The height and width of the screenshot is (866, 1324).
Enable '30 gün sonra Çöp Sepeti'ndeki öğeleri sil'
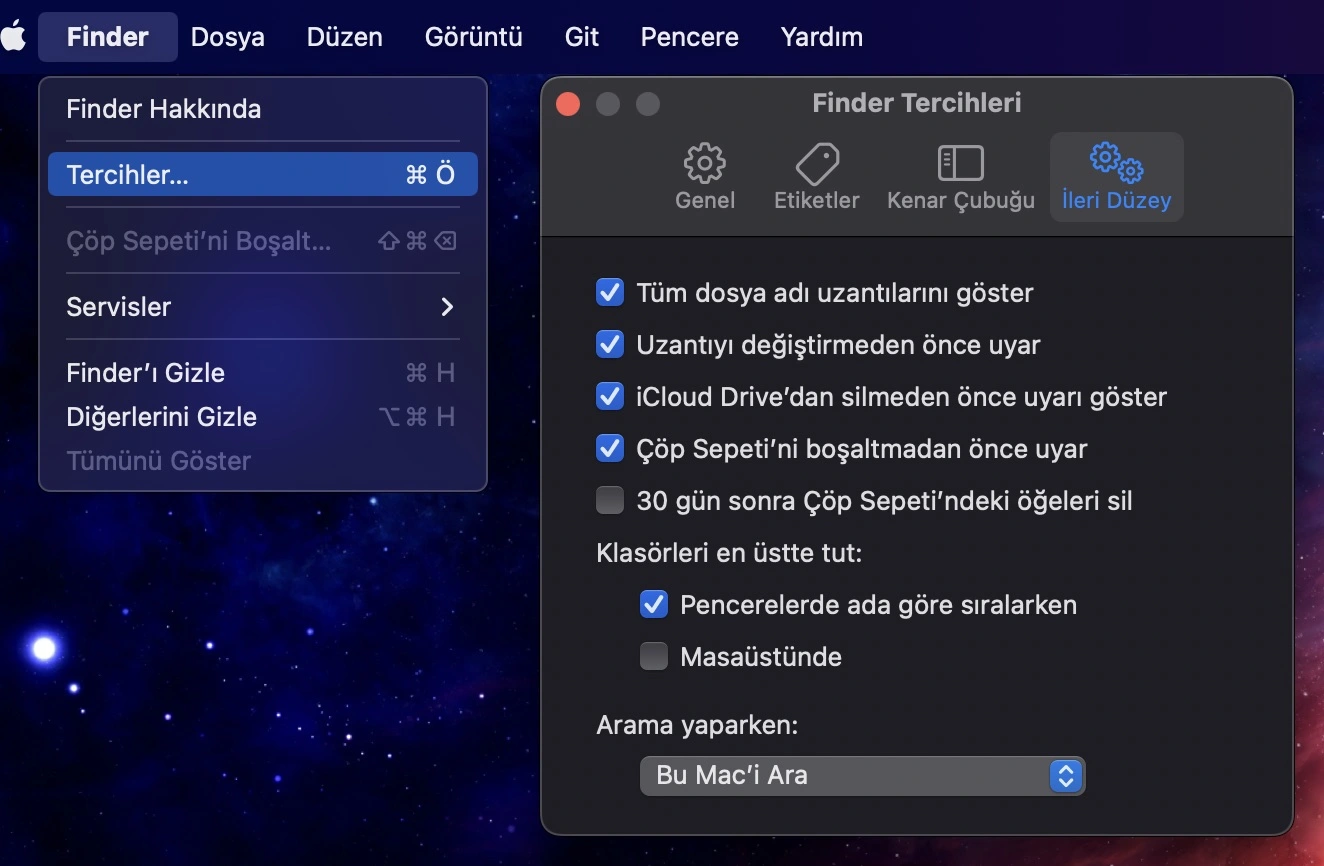(610, 500)
